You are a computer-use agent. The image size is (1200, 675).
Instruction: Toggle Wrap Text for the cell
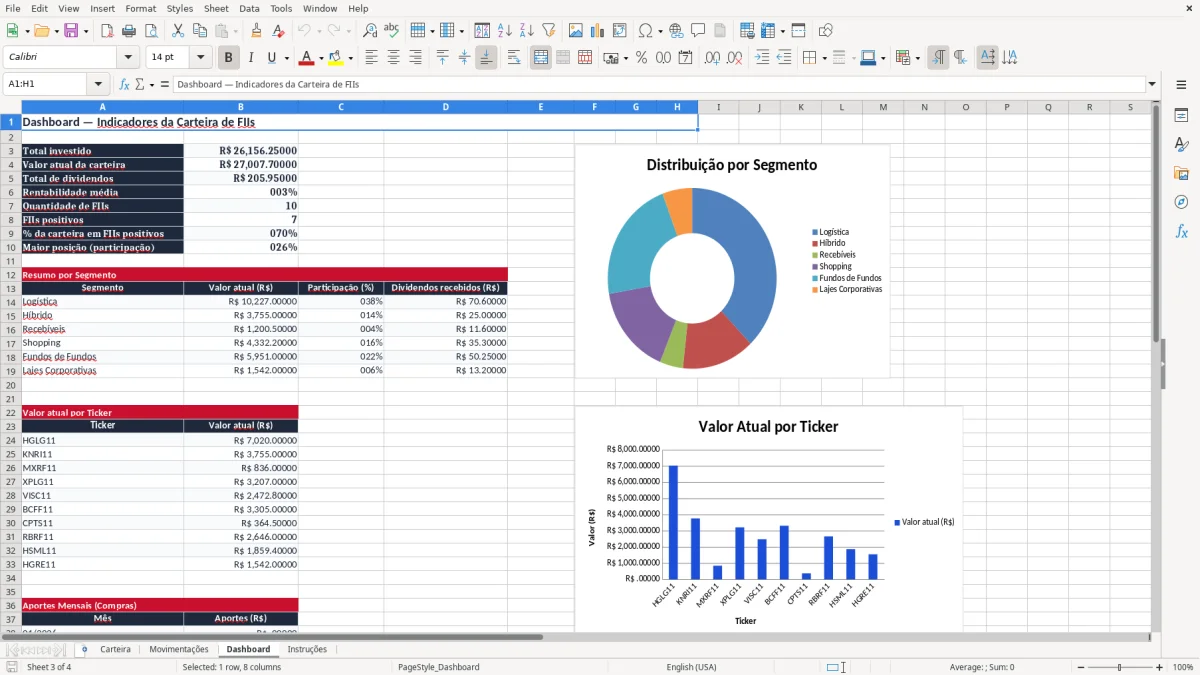(x=514, y=58)
